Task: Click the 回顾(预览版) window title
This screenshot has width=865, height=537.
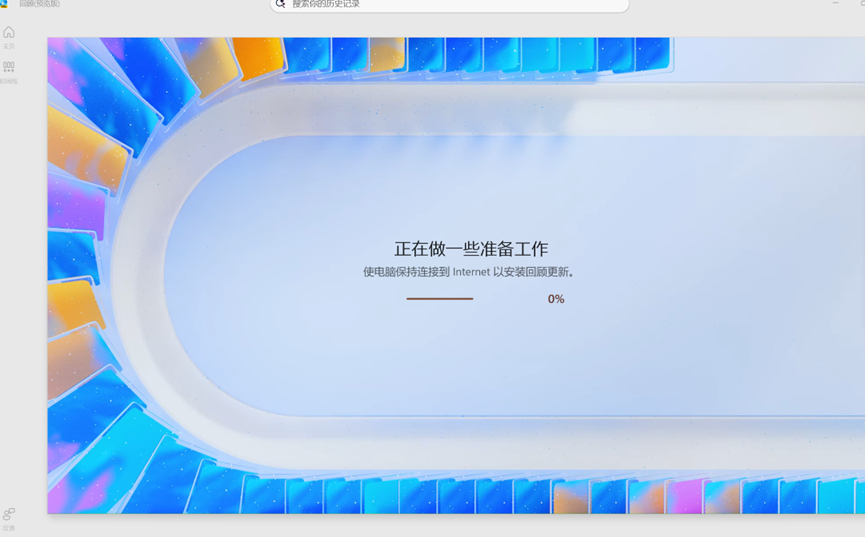Action: tap(39, 3)
